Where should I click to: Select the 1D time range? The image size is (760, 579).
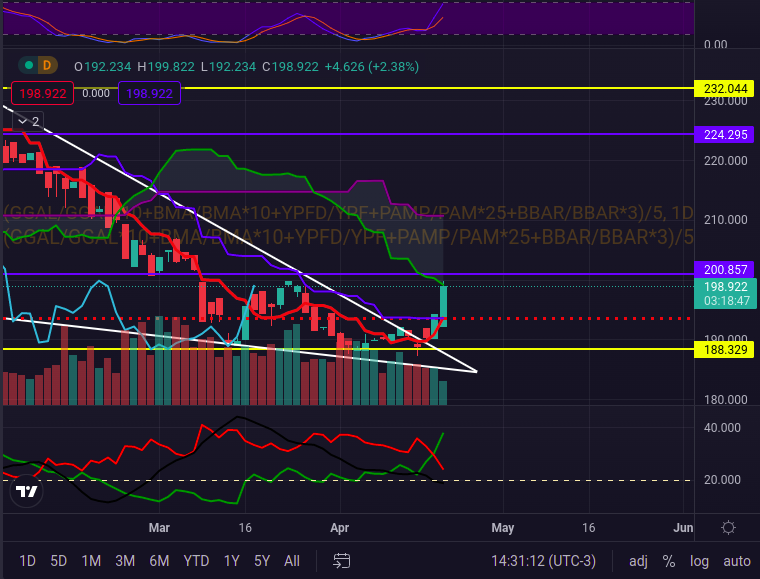pos(27,561)
